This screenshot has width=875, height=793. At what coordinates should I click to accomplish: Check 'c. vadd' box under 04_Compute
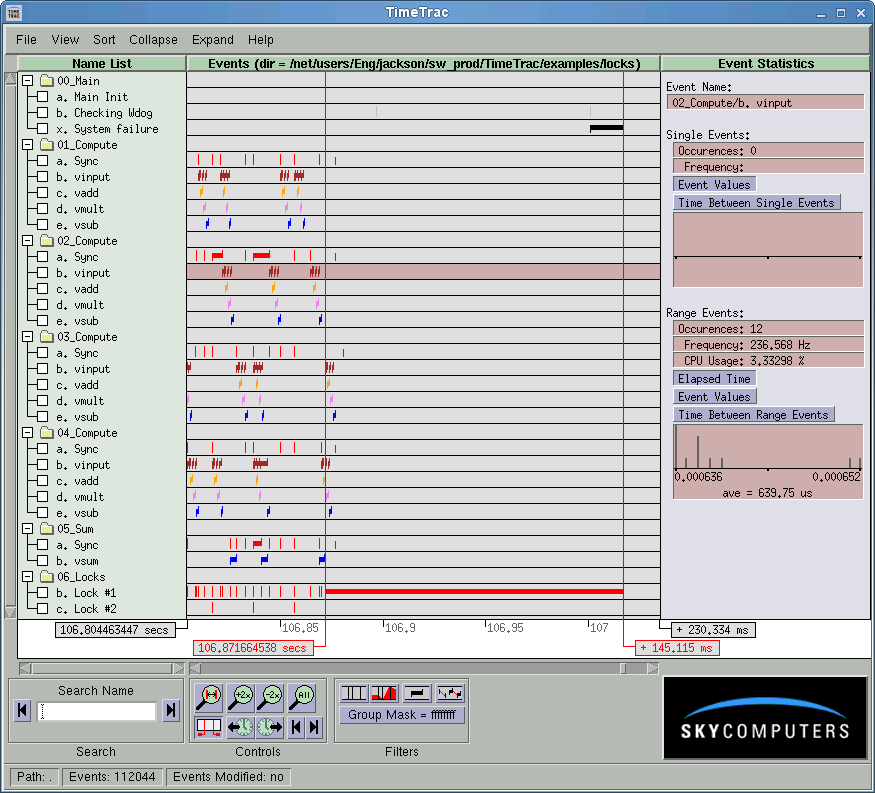42,481
